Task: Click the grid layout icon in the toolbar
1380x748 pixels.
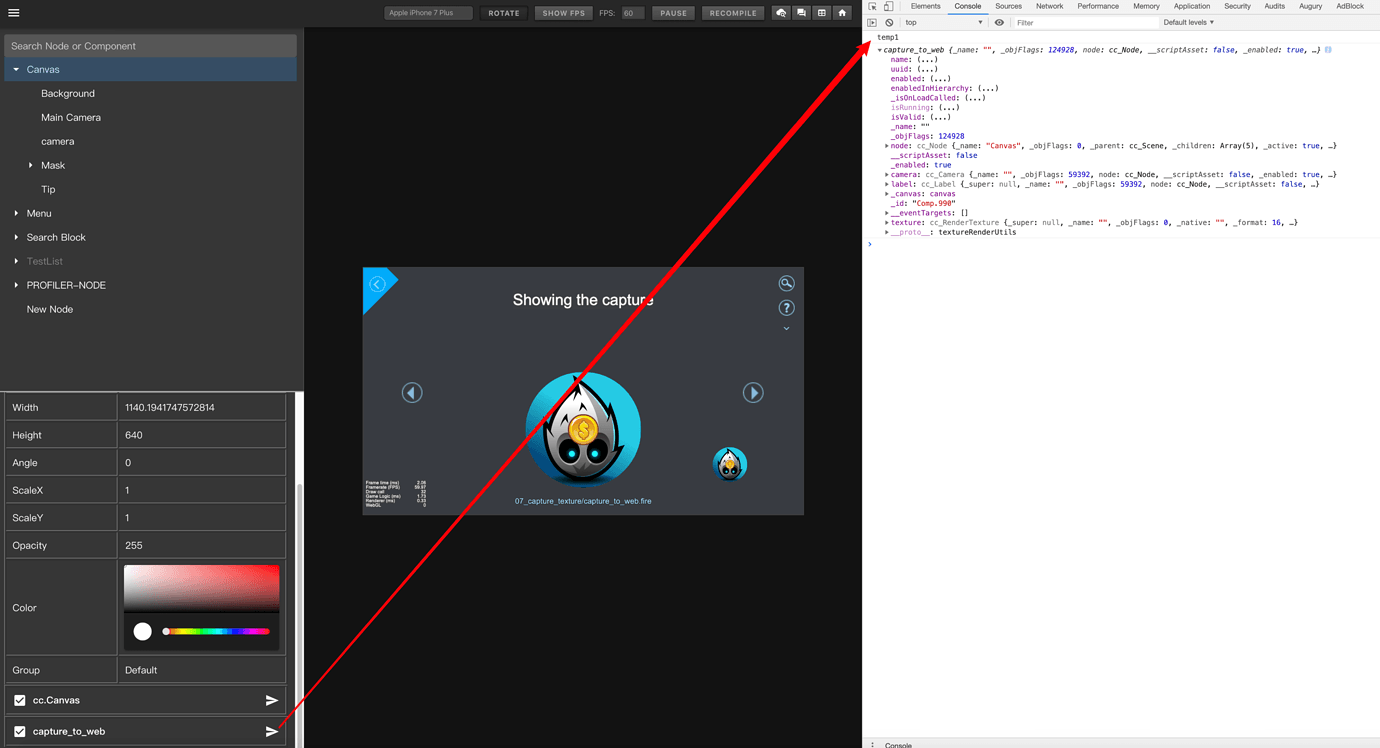Action: pyautogui.click(x=821, y=12)
